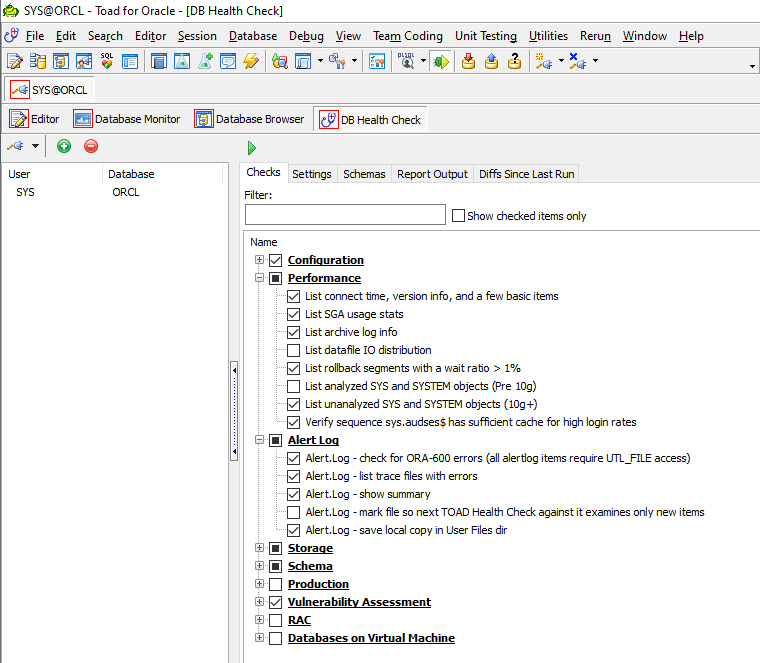Toggle Show checked items only checkbox

tap(458, 215)
